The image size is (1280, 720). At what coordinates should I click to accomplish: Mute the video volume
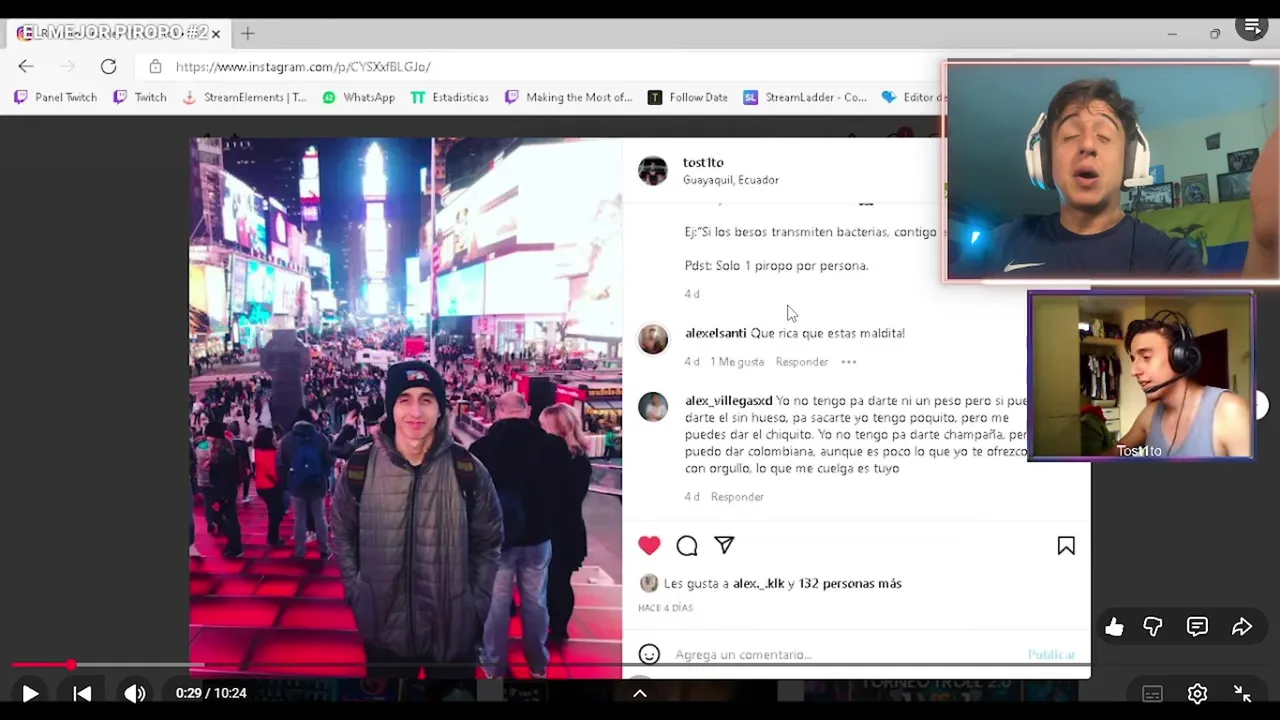coord(135,693)
